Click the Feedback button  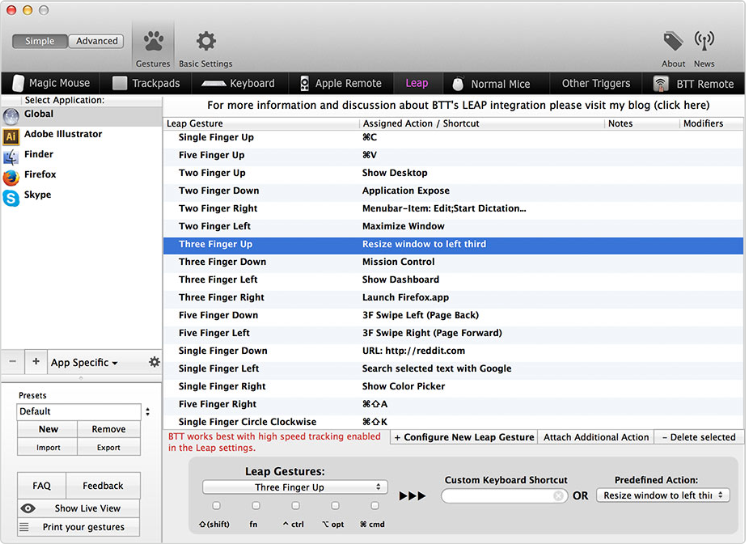pyautogui.click(x=103, y=485)
